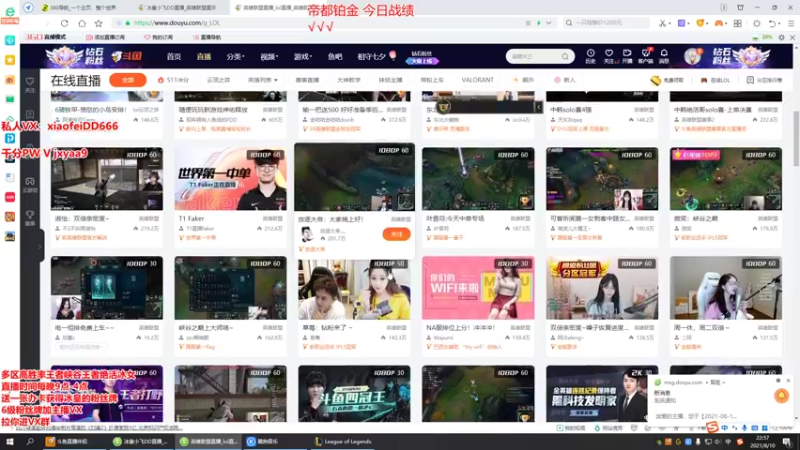Open the gamepad icon in left sidebar
The height and width of the screenshot is (450, 800).
[x=30, y=184]
